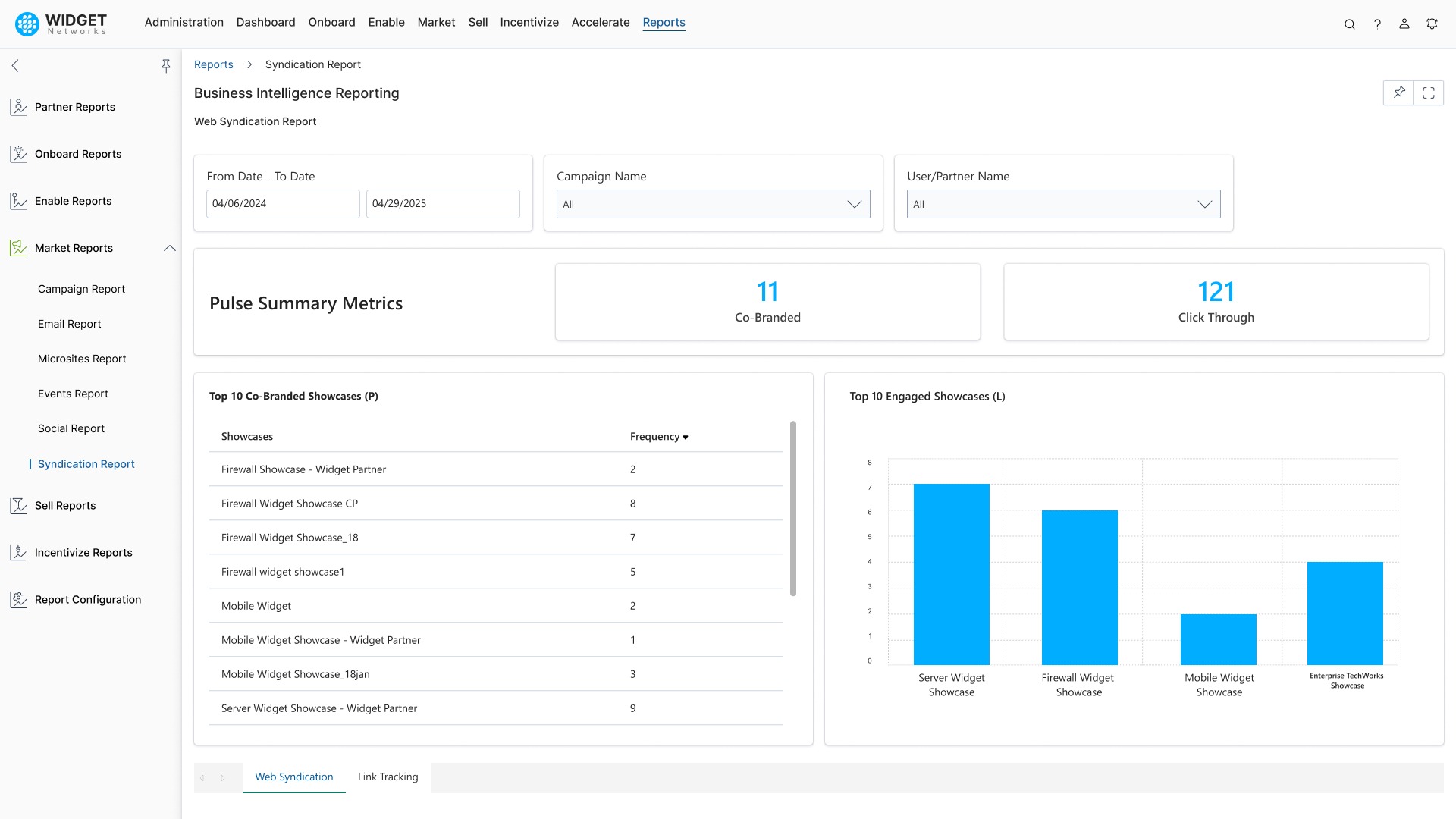
Task: Open Sell Reports from the sidebar icon
Action: point(19,505)
